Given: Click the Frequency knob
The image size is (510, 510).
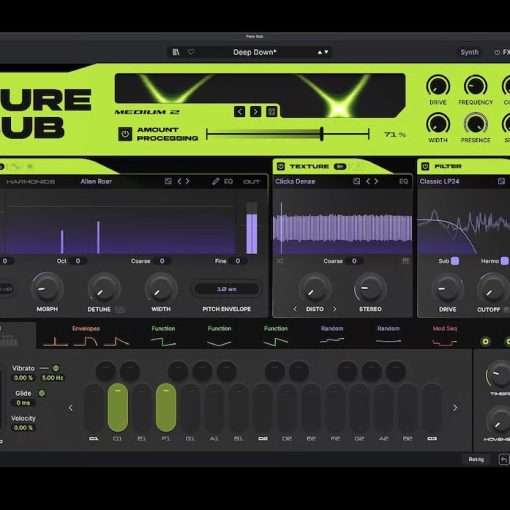Looking at the screenshot, I should (x=476, y=86).
